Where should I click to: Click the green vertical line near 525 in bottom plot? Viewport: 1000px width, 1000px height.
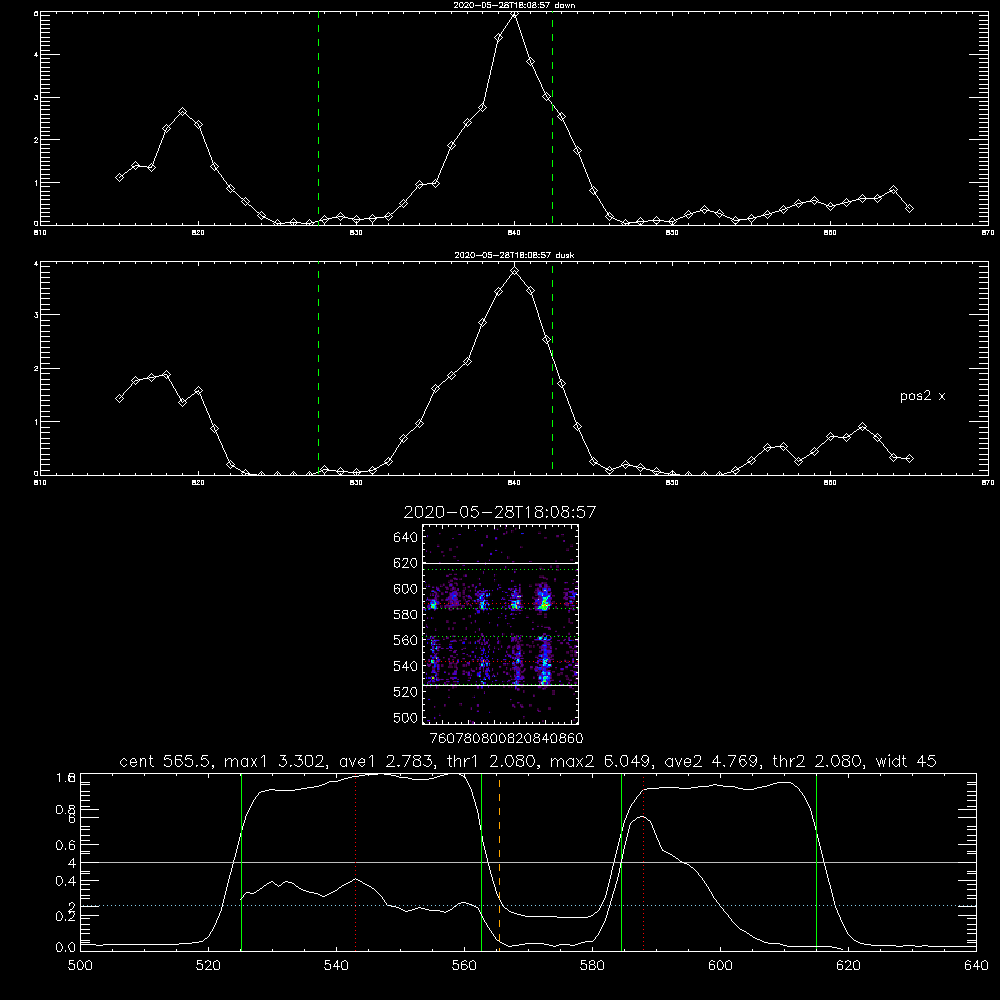click(241, 861)
